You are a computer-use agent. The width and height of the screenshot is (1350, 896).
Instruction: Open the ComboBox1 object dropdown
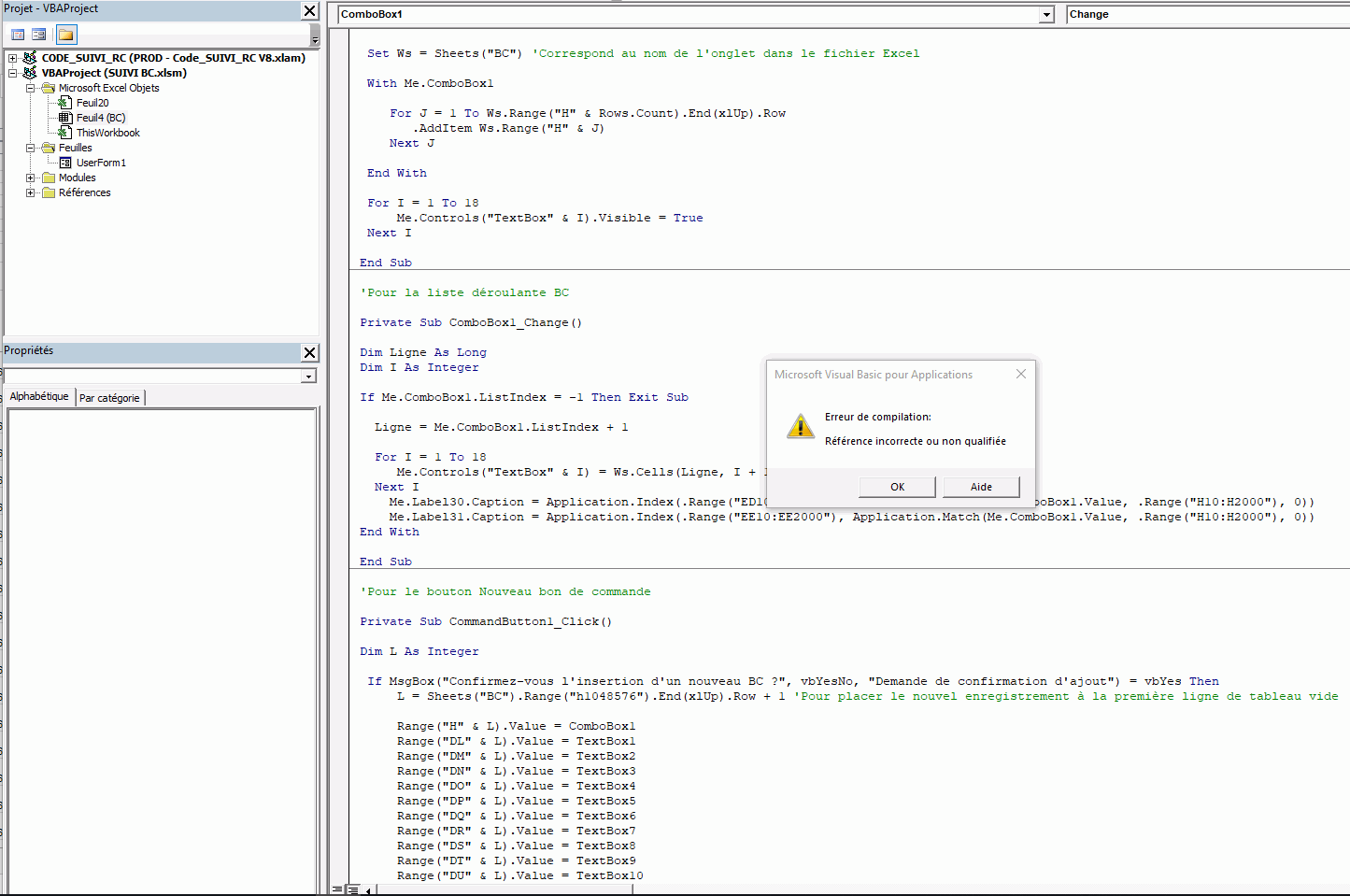(x=1046, y=15)
